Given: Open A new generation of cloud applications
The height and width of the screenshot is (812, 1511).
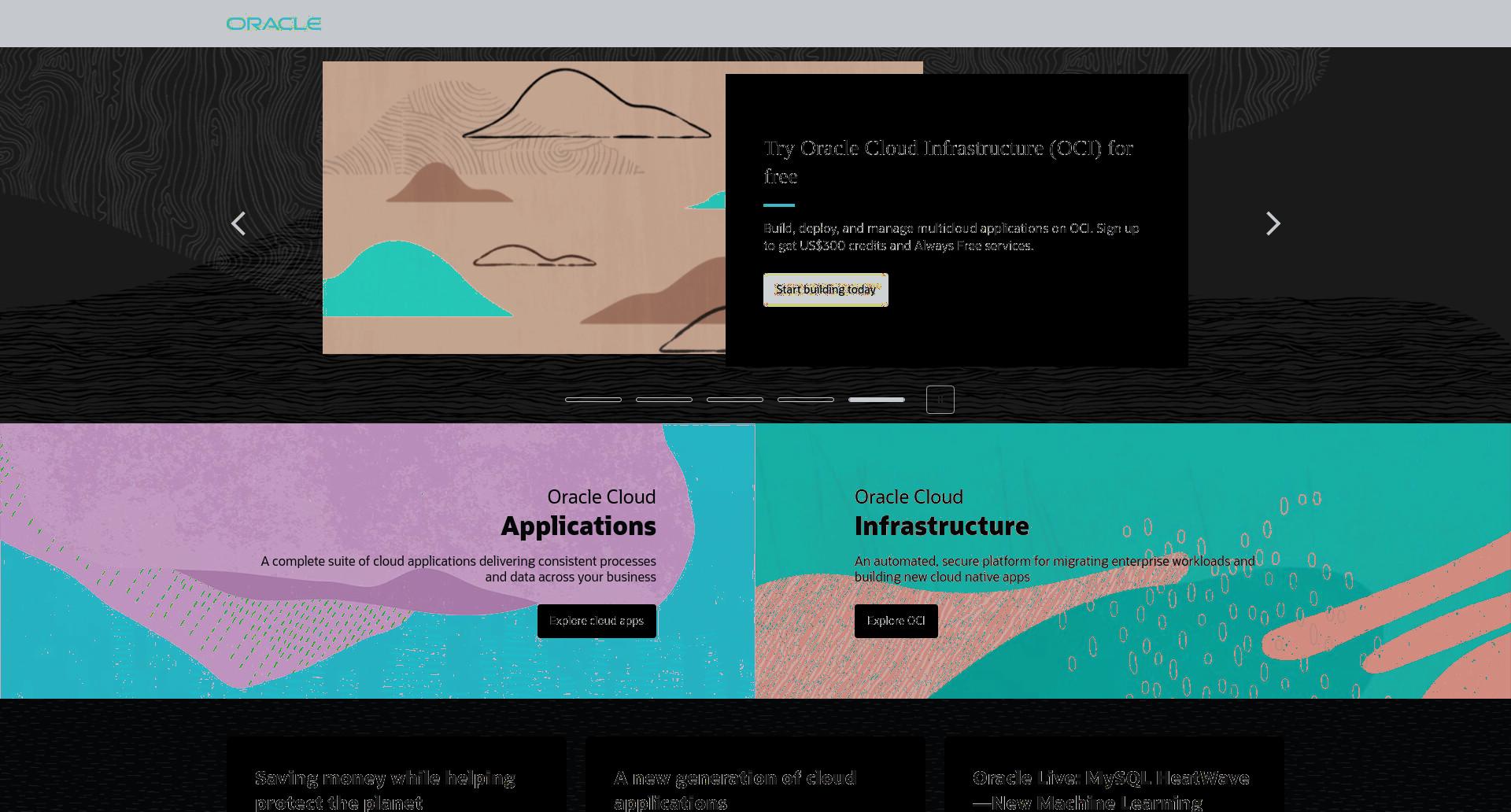Looking at the screenshot, I should click(x=734, y=790).
